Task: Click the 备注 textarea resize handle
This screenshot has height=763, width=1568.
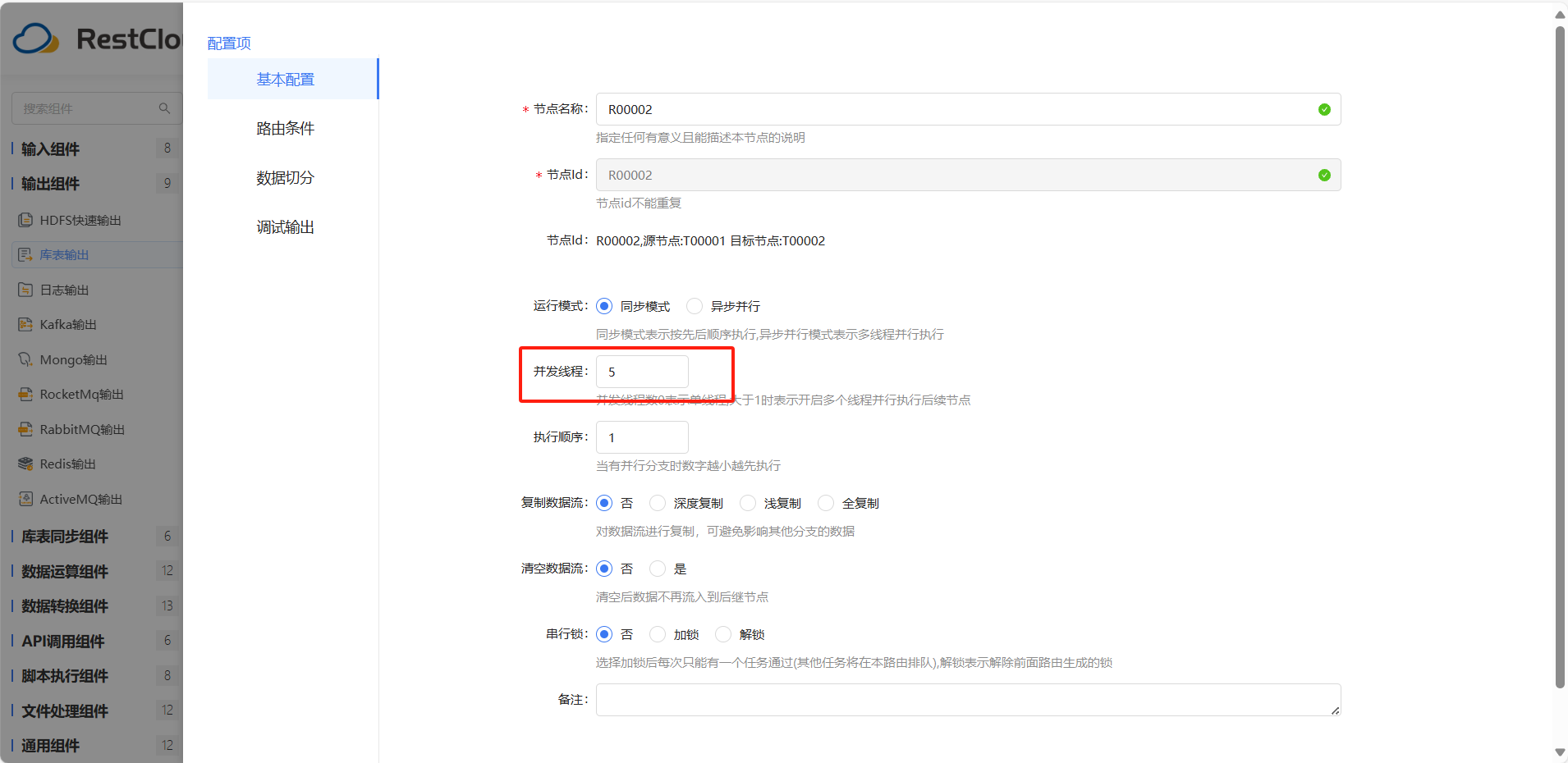Action: (1336, 710)
